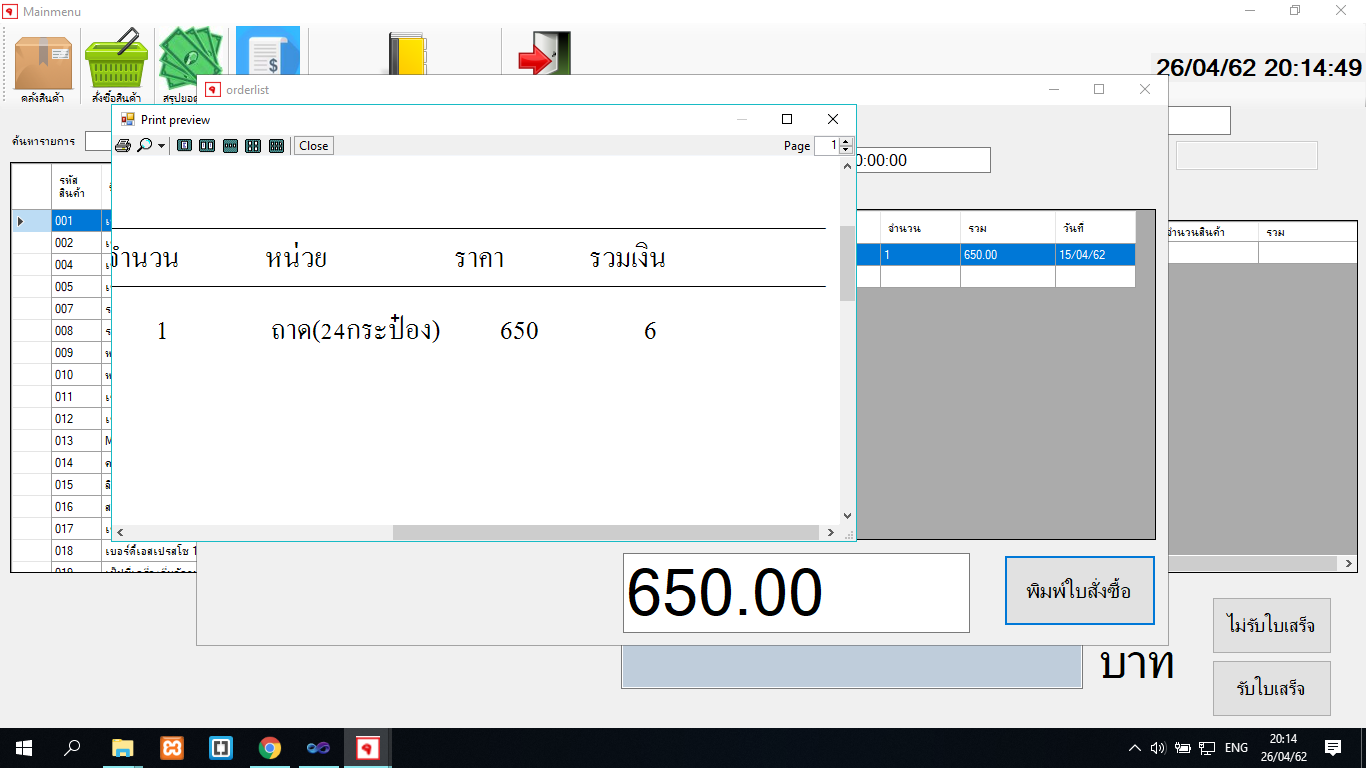Click the preview's horizontal scrollbar right arrow

[x=830, y=533]
